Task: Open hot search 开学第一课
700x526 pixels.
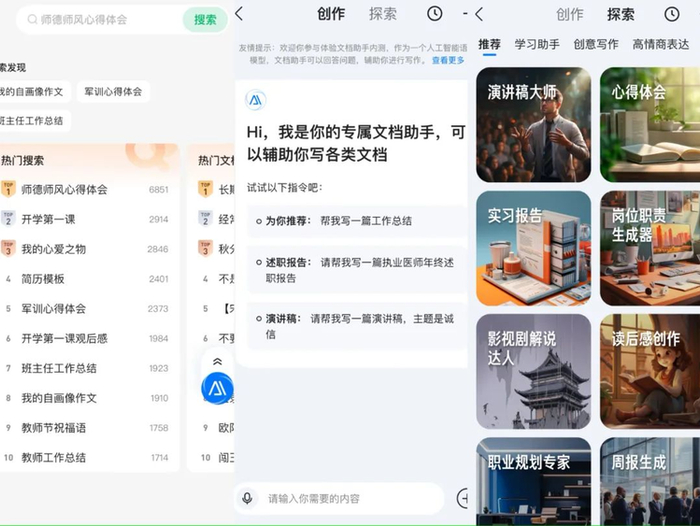Action: (x=85, y=219)
